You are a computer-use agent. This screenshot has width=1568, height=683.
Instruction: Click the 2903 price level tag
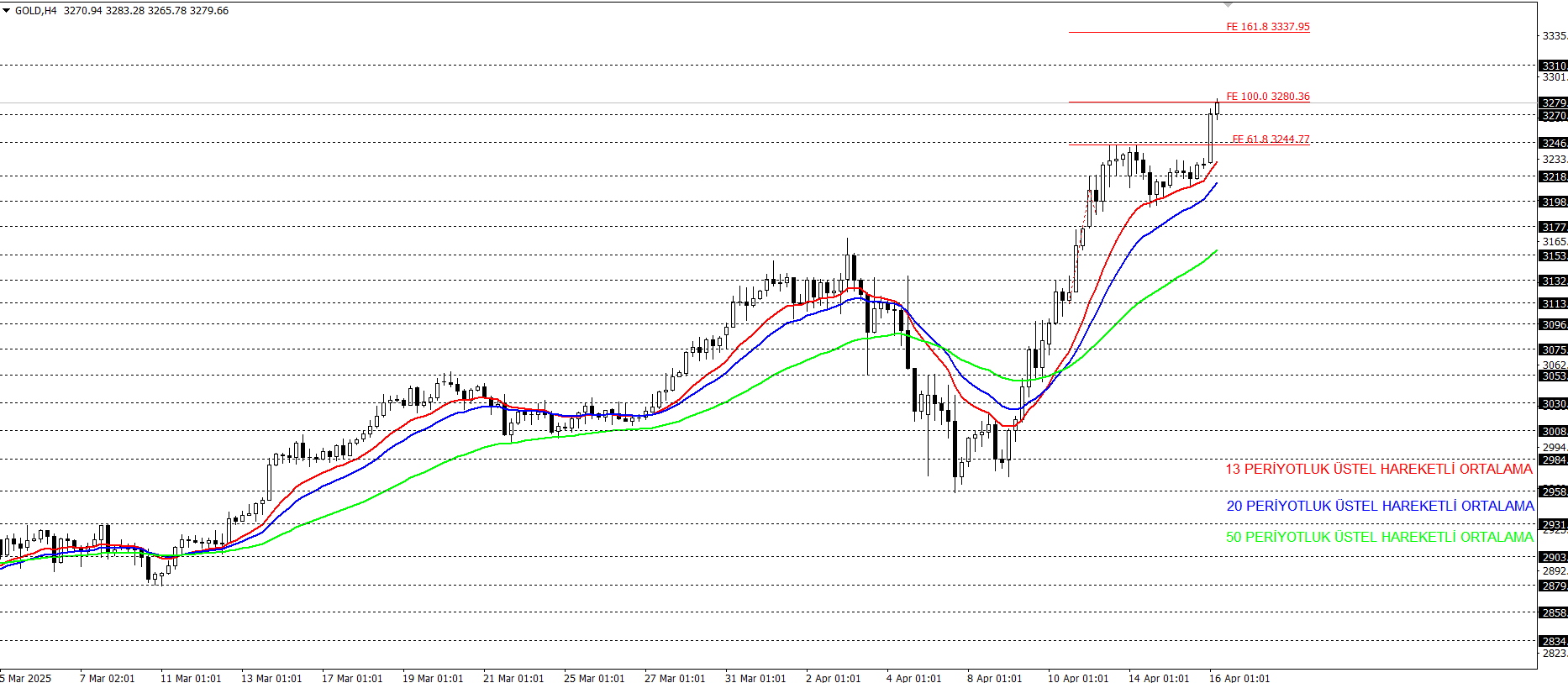coord(1553,557)
